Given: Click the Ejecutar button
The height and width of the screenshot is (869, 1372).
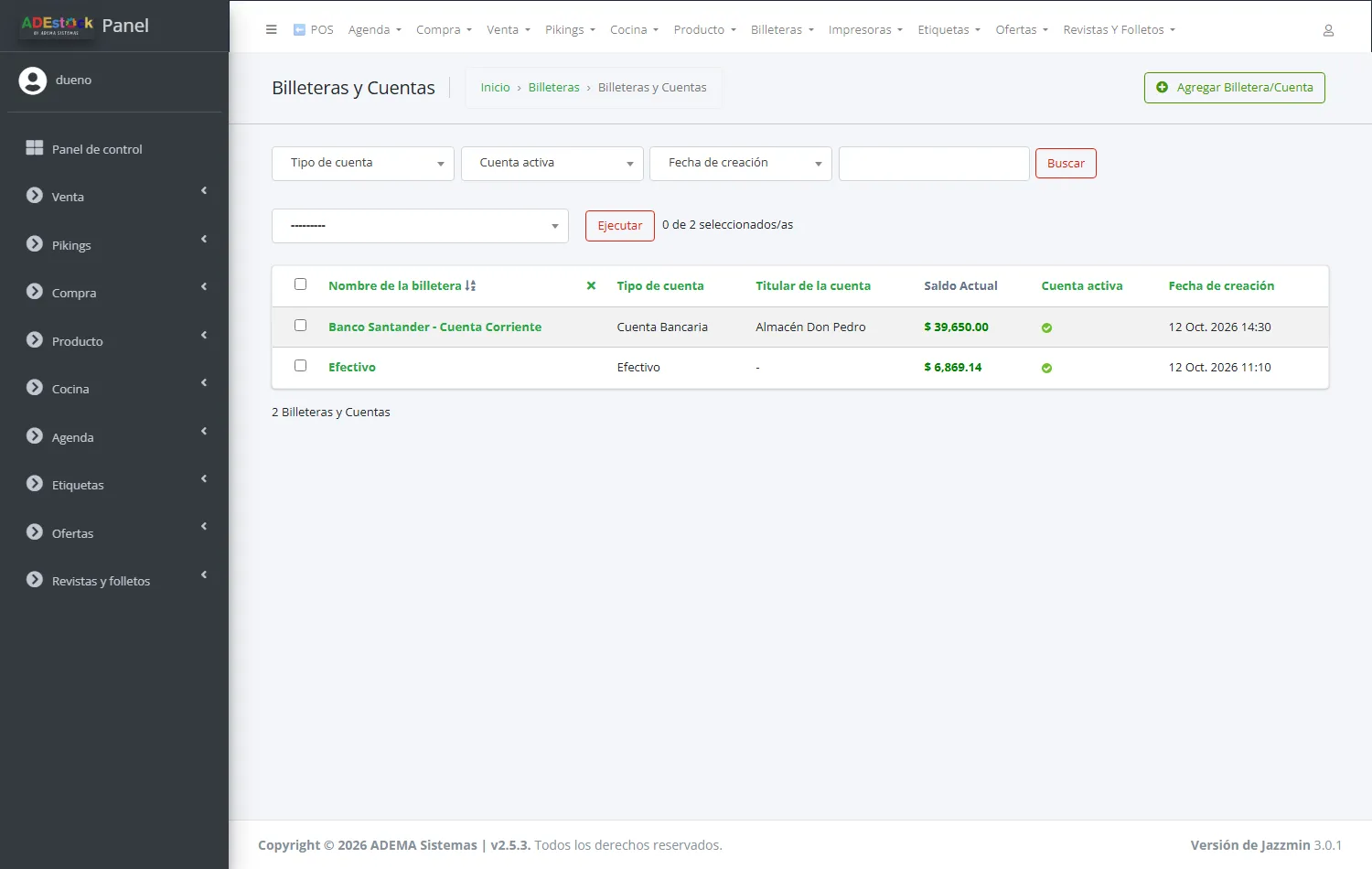Looking at the screenshot, I should [x=620, y=226].
